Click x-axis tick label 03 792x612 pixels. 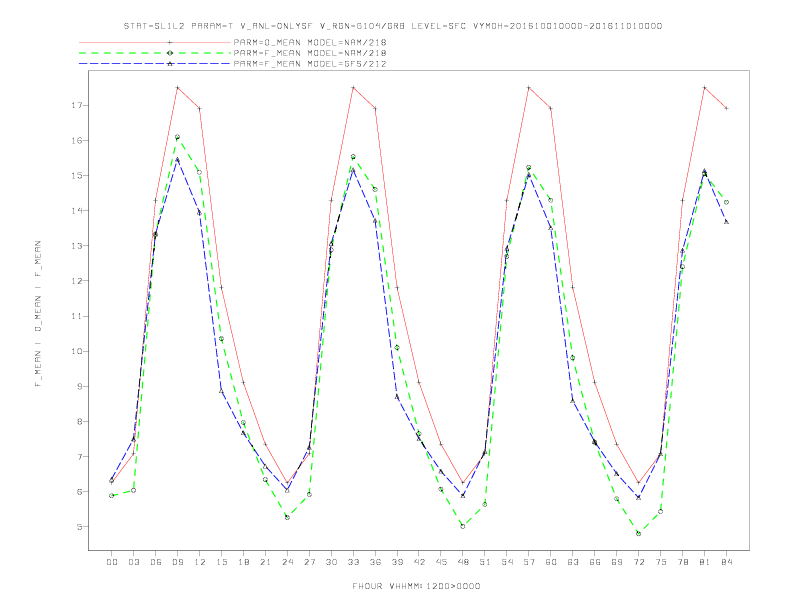(133, 562)
